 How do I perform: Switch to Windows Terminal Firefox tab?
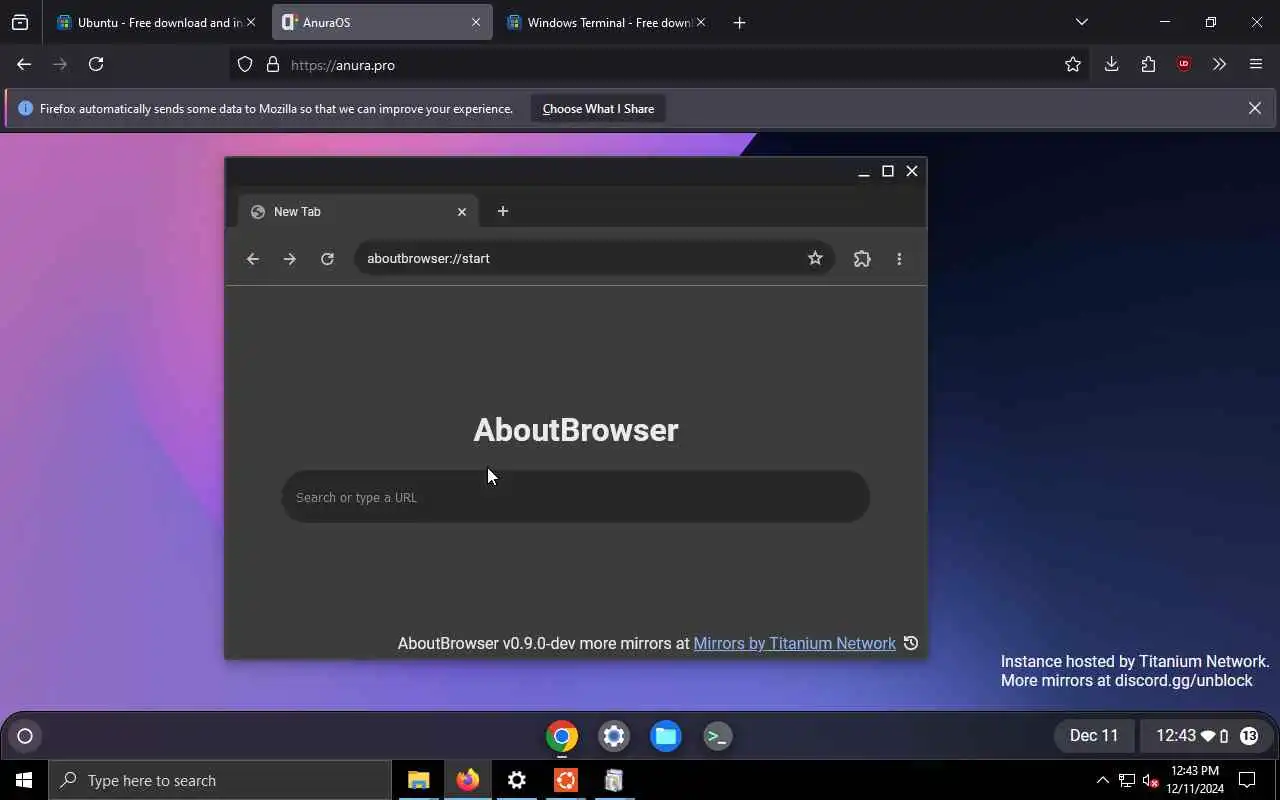coord(607,22)
